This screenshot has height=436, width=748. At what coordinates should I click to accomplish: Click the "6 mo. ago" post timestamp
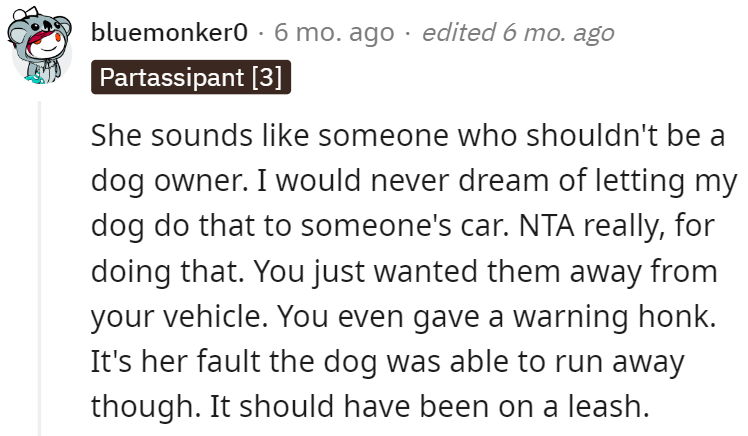(334, 33)
